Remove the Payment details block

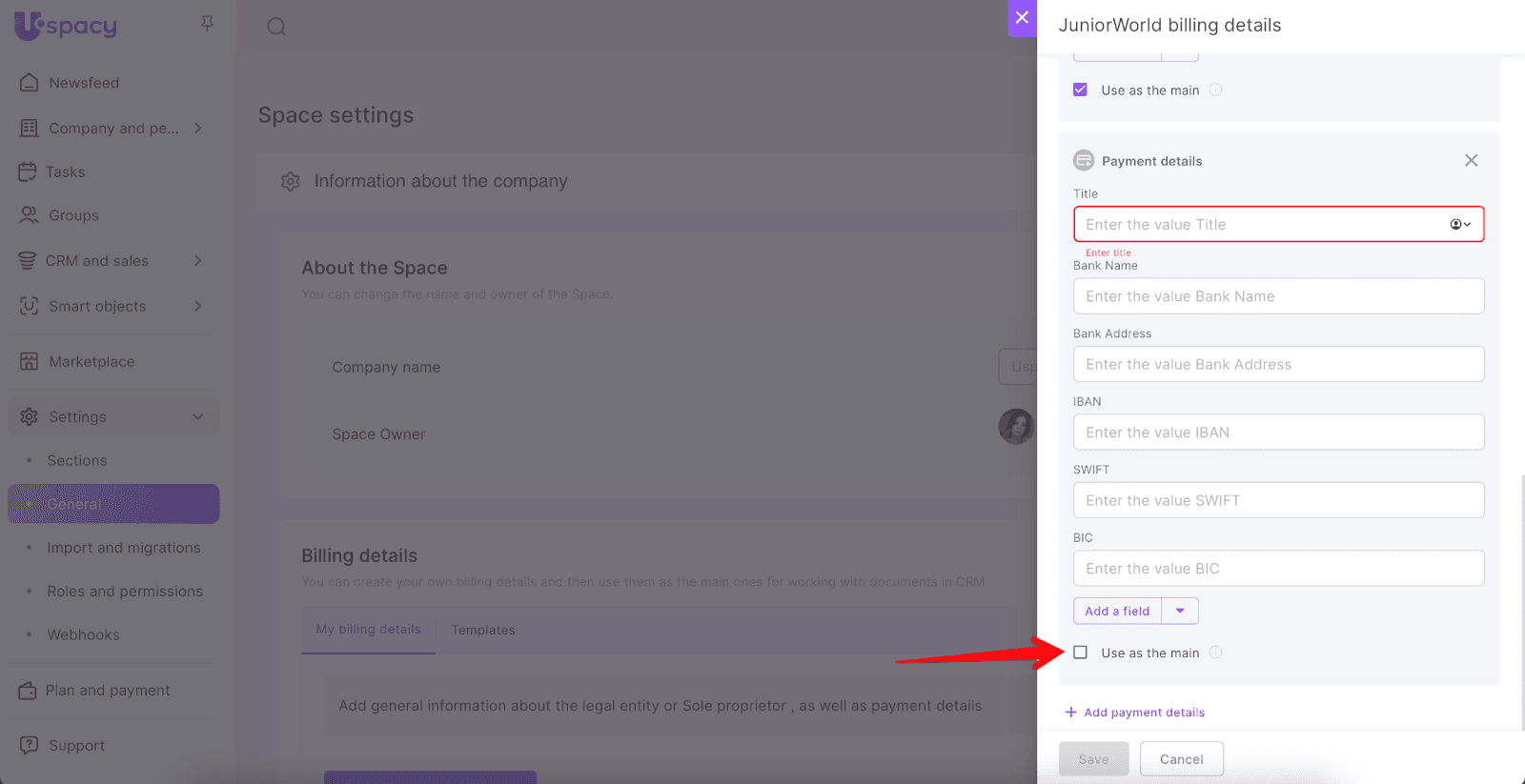click(x=1471, y=161)
